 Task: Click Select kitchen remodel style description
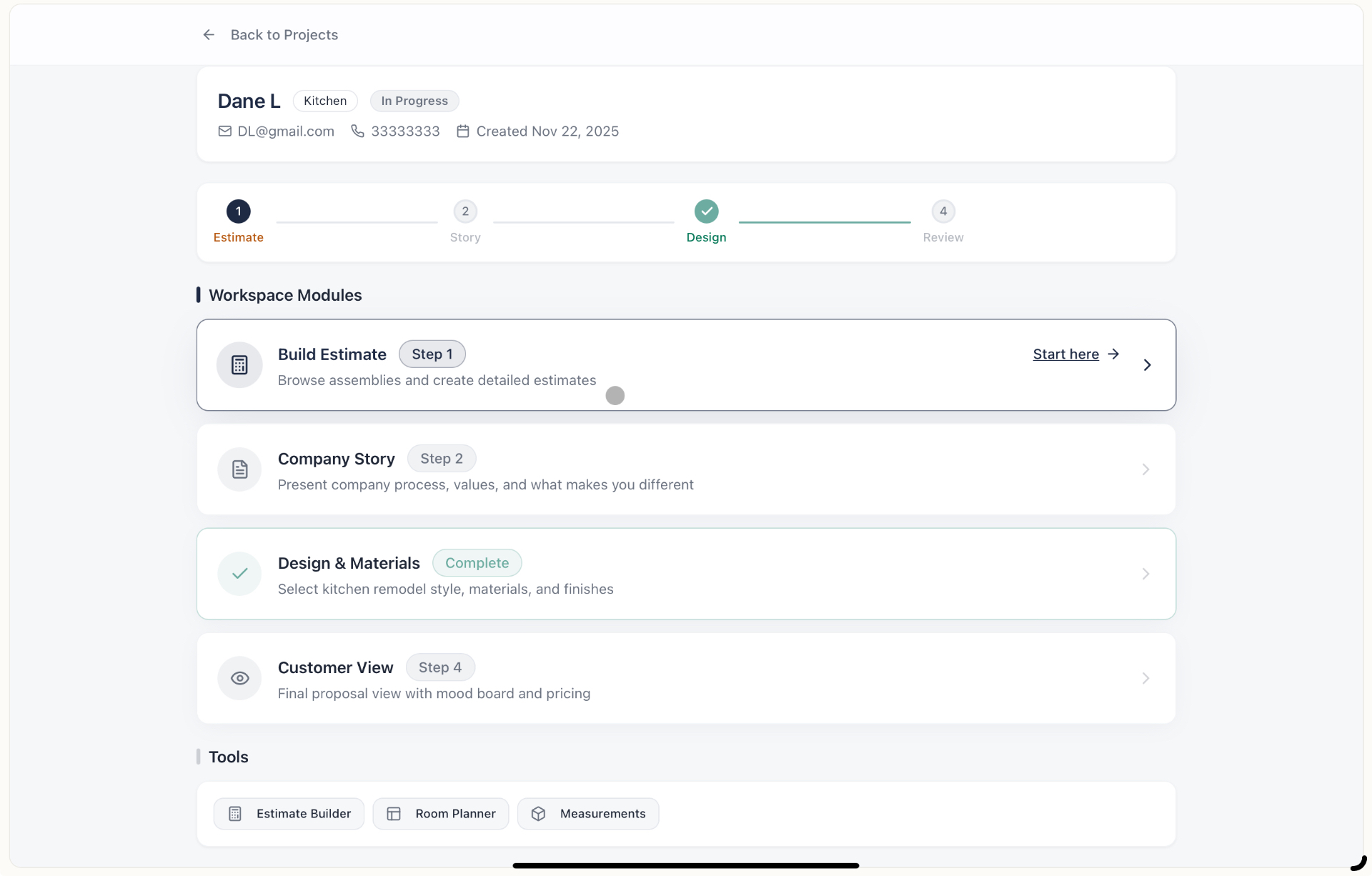click(x=445, y=589)
